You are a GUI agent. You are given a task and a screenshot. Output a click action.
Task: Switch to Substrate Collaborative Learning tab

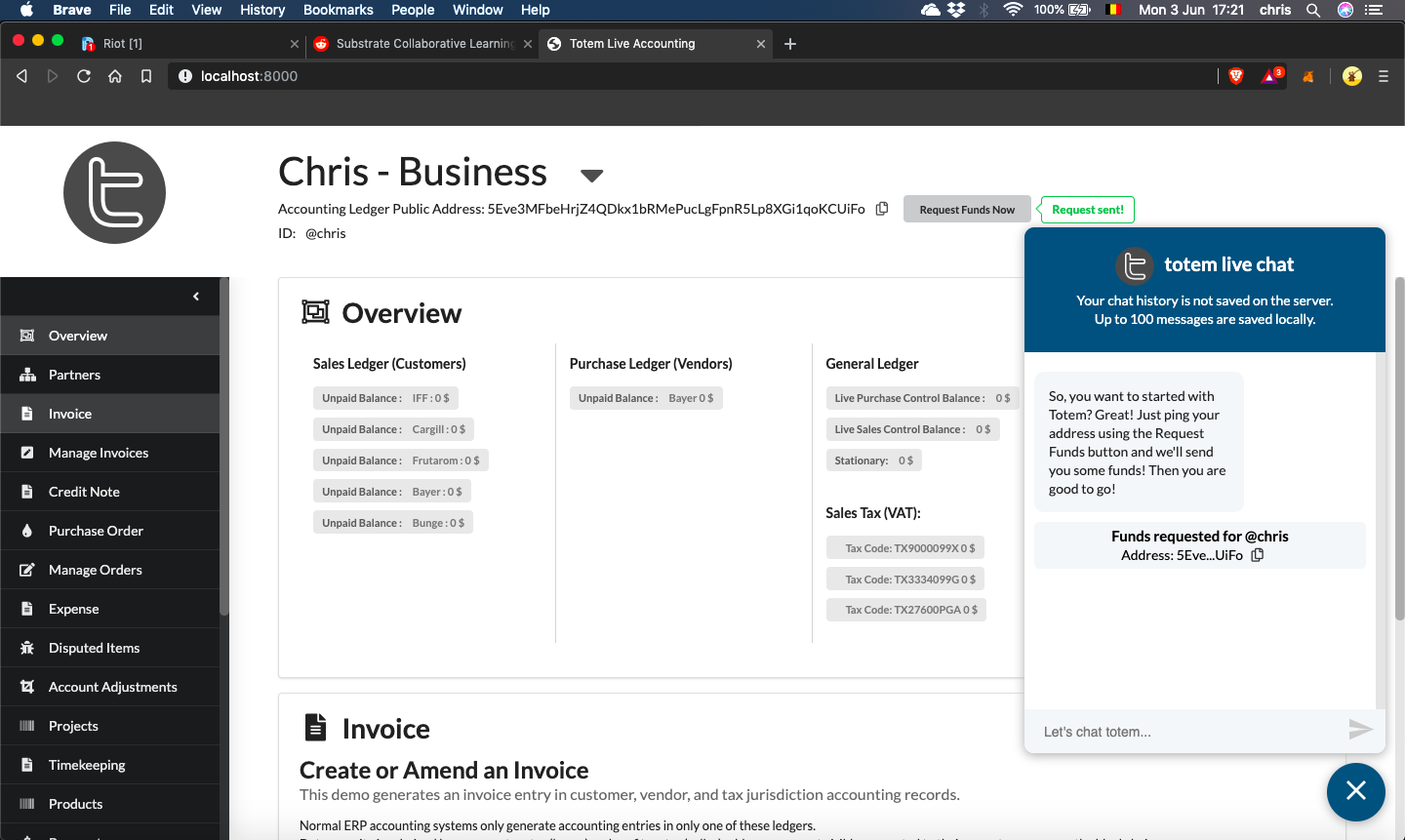point(421,44)
